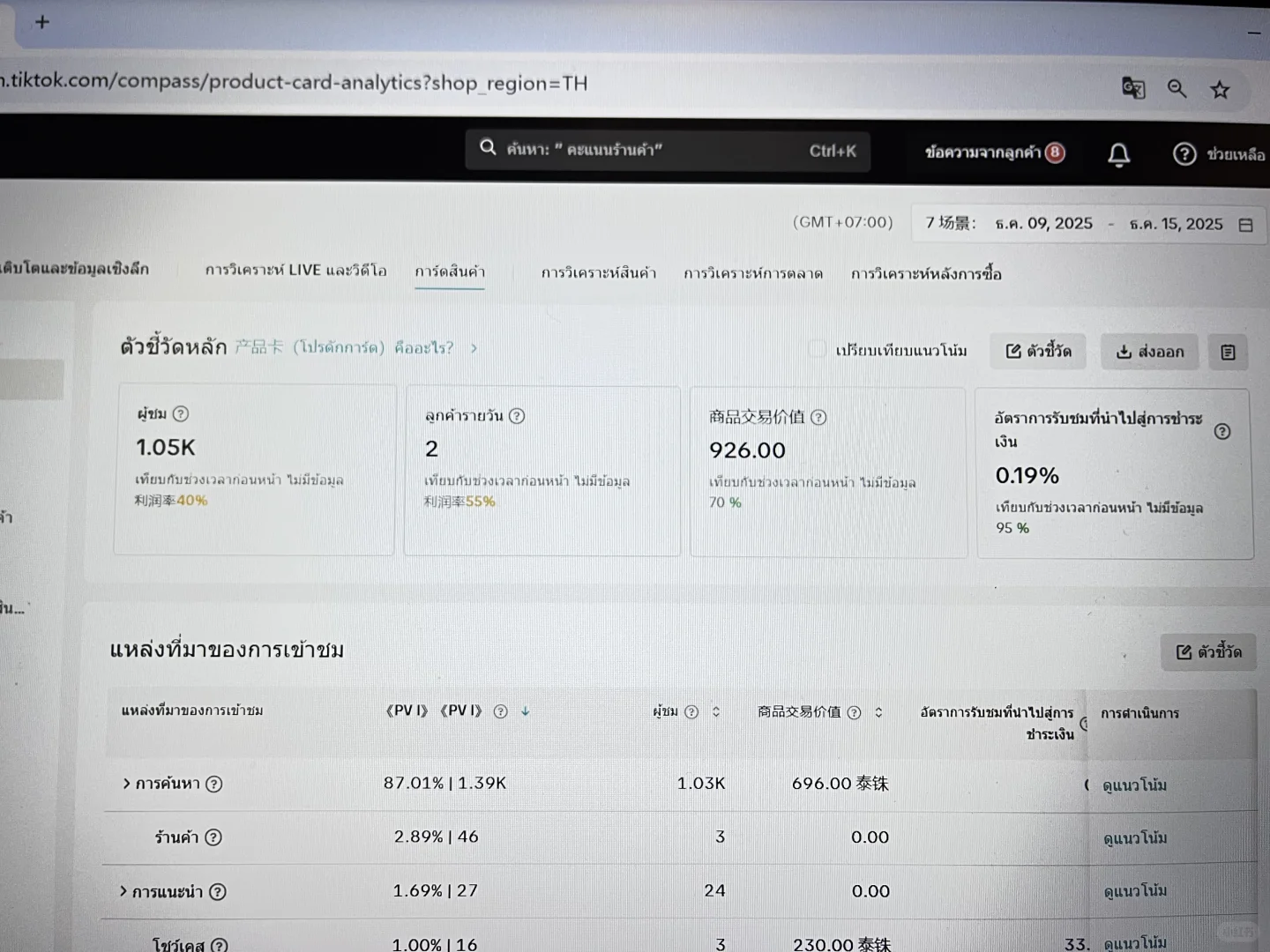1270x952 pixels.
Task: Click the 2.89% | 46 cell
Action: coord(437,837)
